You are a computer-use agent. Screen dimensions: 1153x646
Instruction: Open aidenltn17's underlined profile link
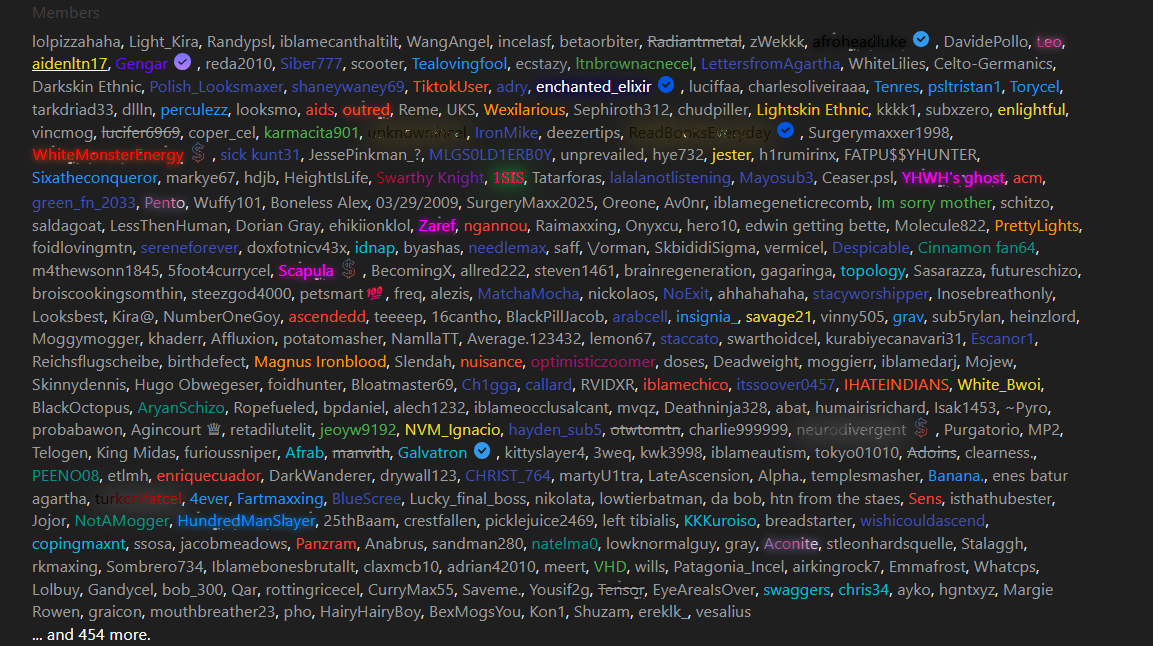tap(70, 64)
